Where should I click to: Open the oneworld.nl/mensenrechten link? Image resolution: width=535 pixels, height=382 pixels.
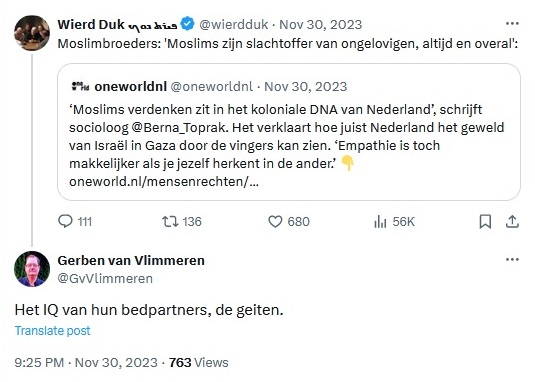point(164,182)
